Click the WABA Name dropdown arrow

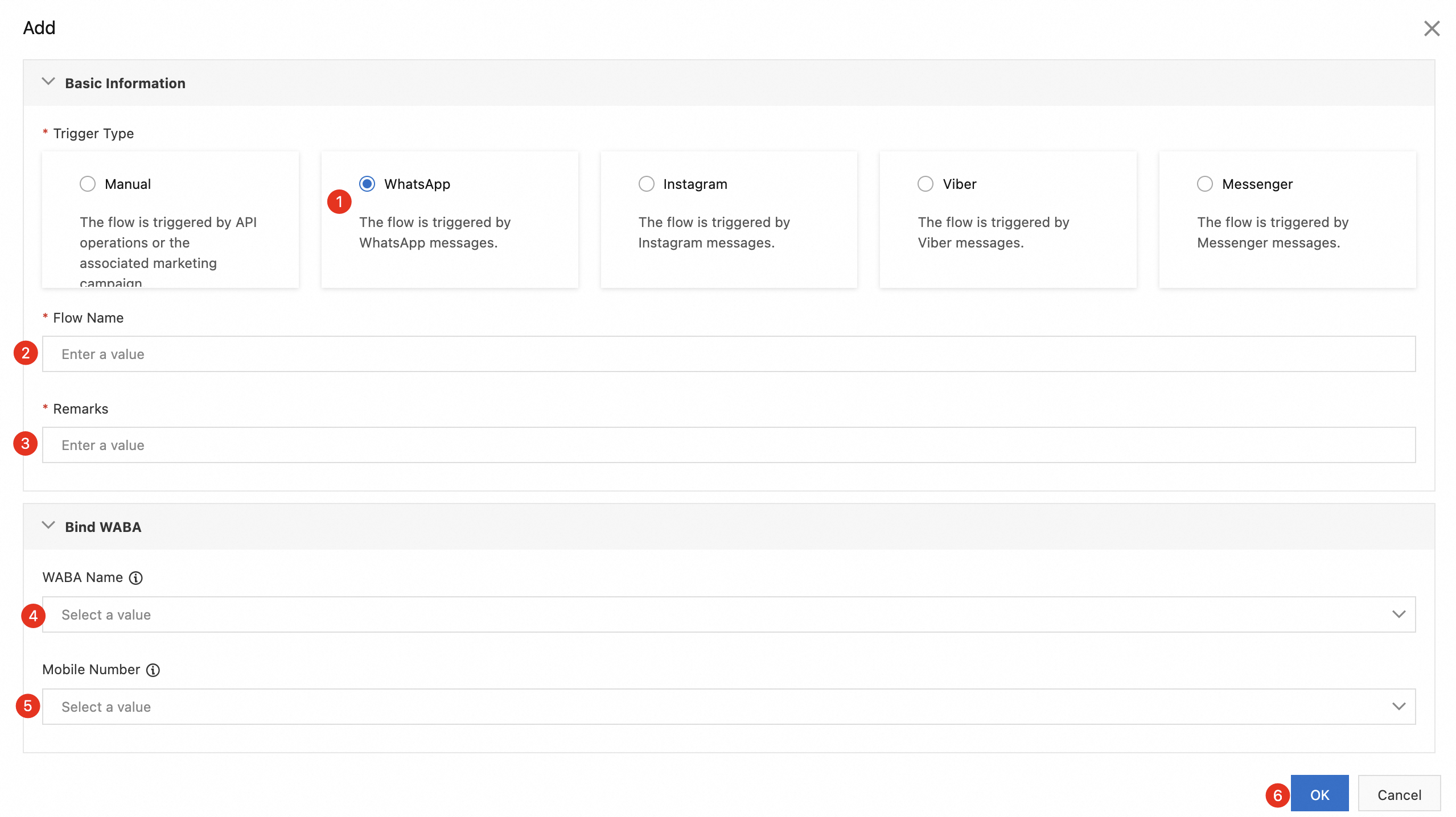[1399, 614]
